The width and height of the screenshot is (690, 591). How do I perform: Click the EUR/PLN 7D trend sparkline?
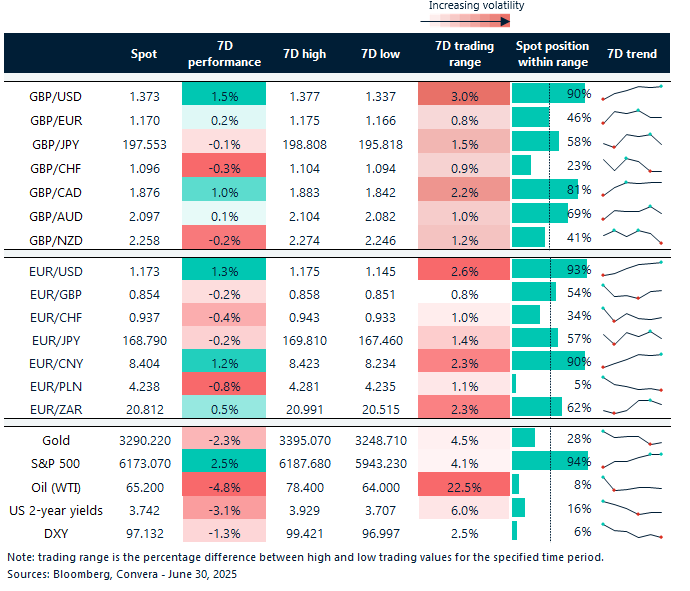click(x=632, y=384)
